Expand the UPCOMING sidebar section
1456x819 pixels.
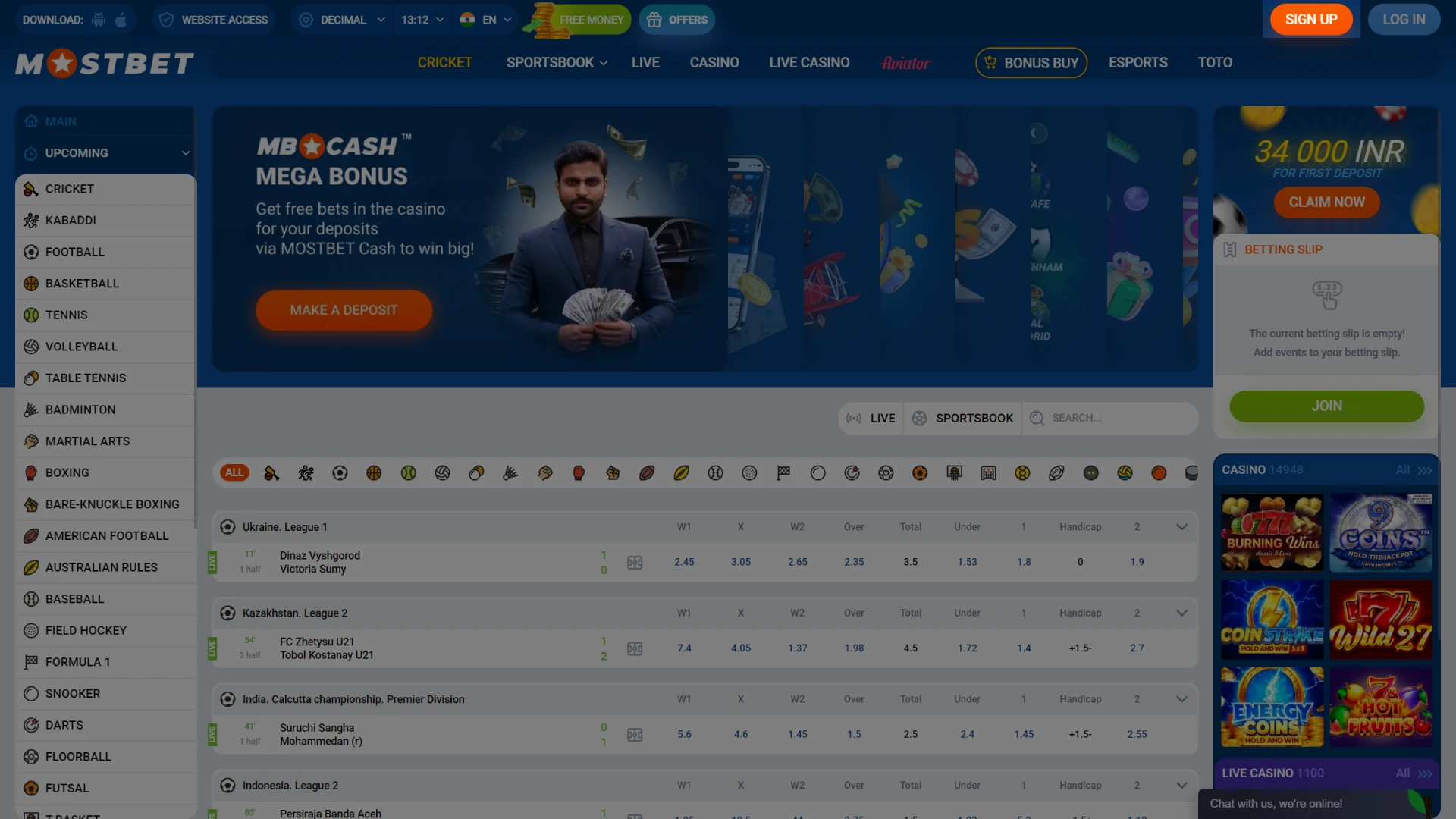[105, 153]
